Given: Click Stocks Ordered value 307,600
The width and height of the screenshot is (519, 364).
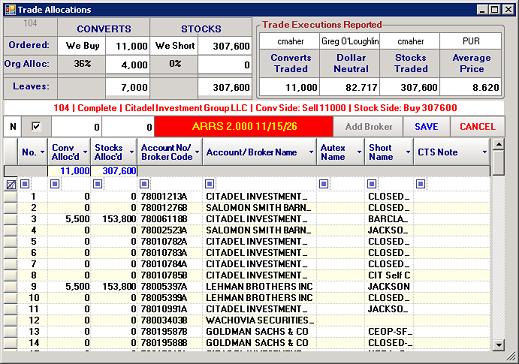Looking at the screenshot, I should [225, 46].
